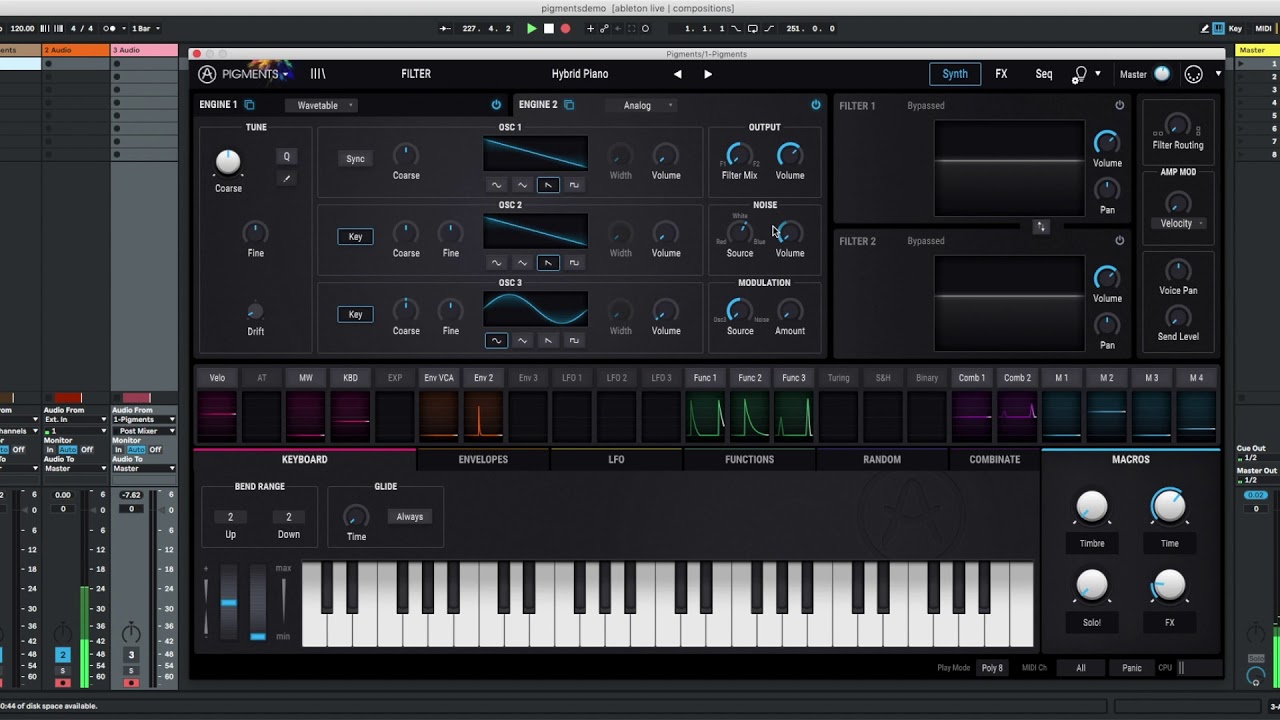The image size is (1280, 720).
Task: Click the Ableton tempo field 120.00
Action: click(x=22, y=29)
